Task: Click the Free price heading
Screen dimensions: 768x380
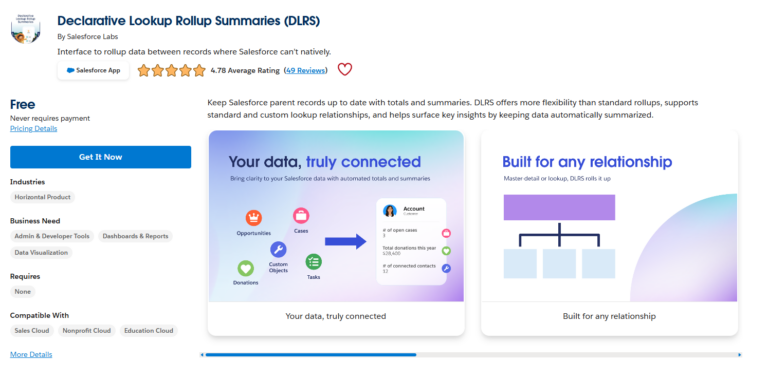Action: [23, 105]
